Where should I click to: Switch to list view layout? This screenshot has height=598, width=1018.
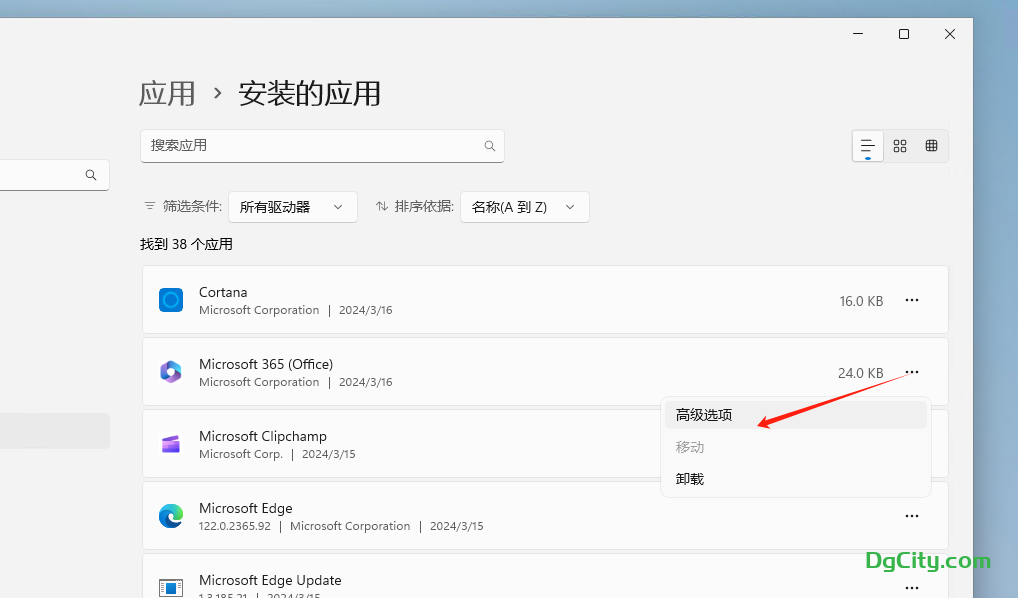[867, 146]
